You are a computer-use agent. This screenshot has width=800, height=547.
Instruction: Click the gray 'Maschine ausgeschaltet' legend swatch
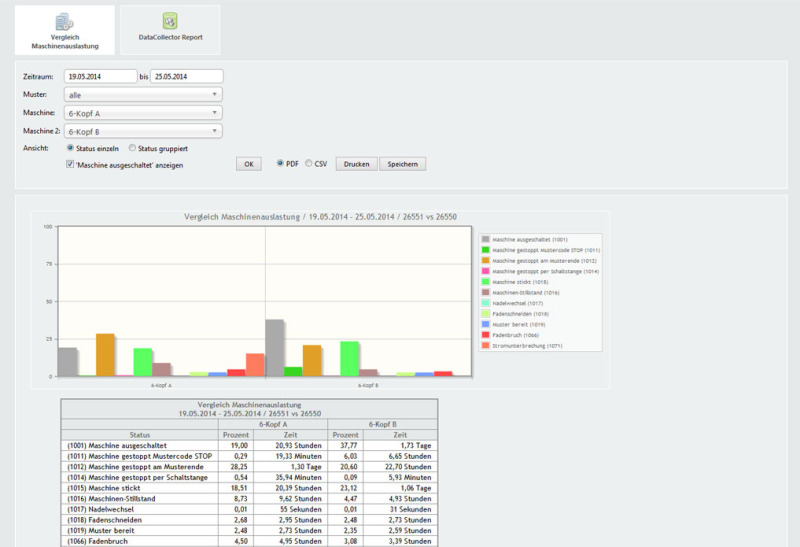pyautogui.click(x=486, y=239)
